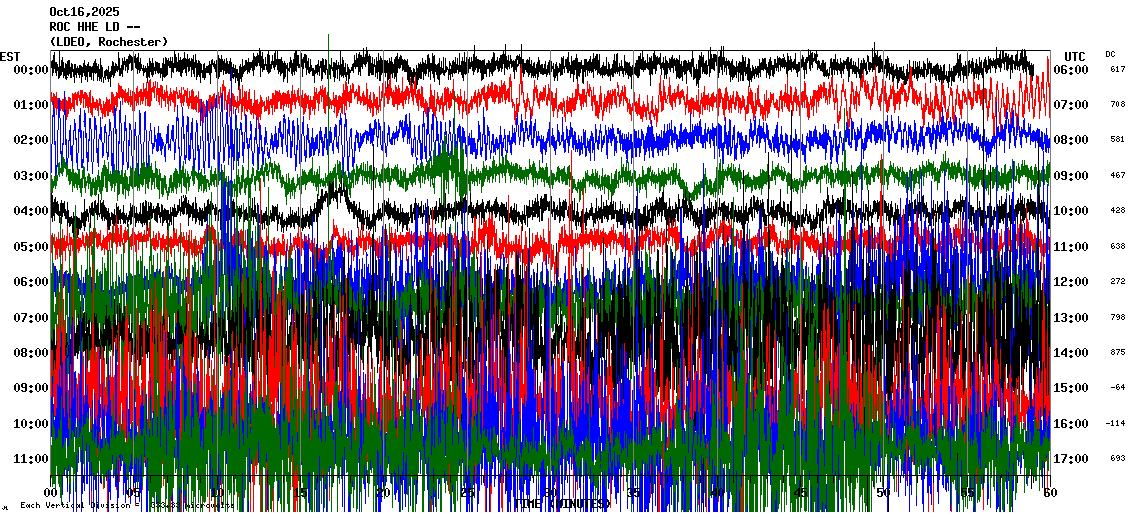Pick the 05:00 EST row label

(31, 247)
